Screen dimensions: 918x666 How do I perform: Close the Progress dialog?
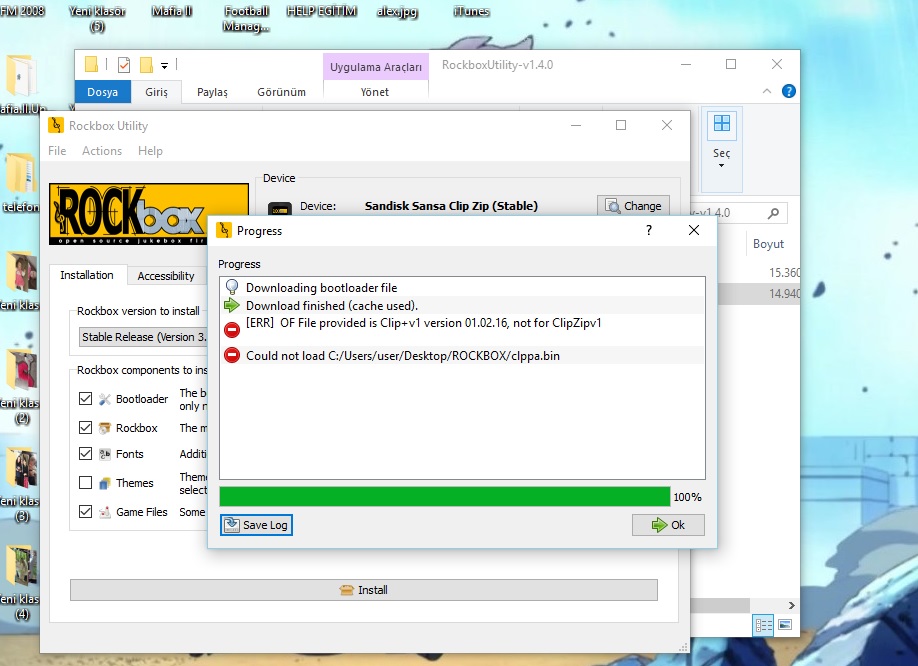pyautogui.click(x=694, y=231)
